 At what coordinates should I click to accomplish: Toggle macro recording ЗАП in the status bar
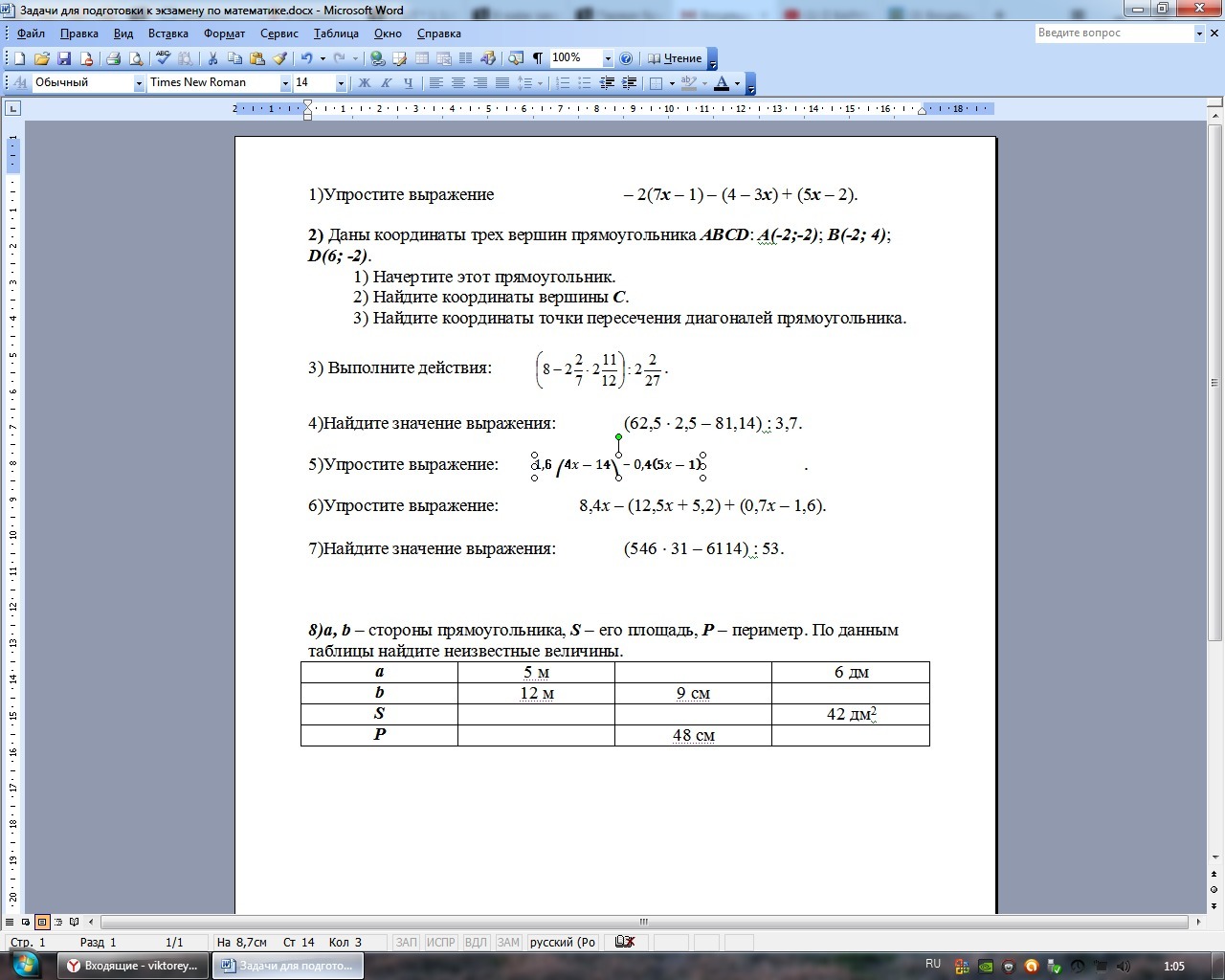tap(407, 943)
